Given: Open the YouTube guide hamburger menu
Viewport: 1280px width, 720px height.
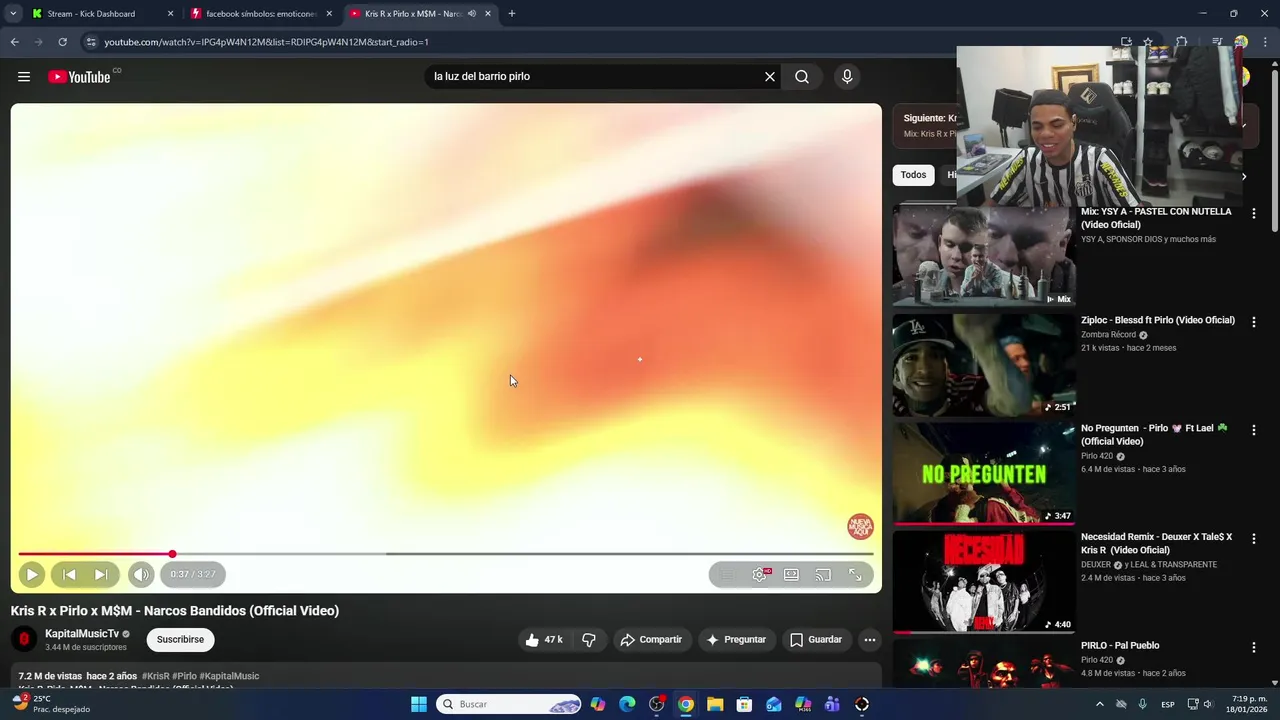Looking at the screenshot, I should 24,76.
